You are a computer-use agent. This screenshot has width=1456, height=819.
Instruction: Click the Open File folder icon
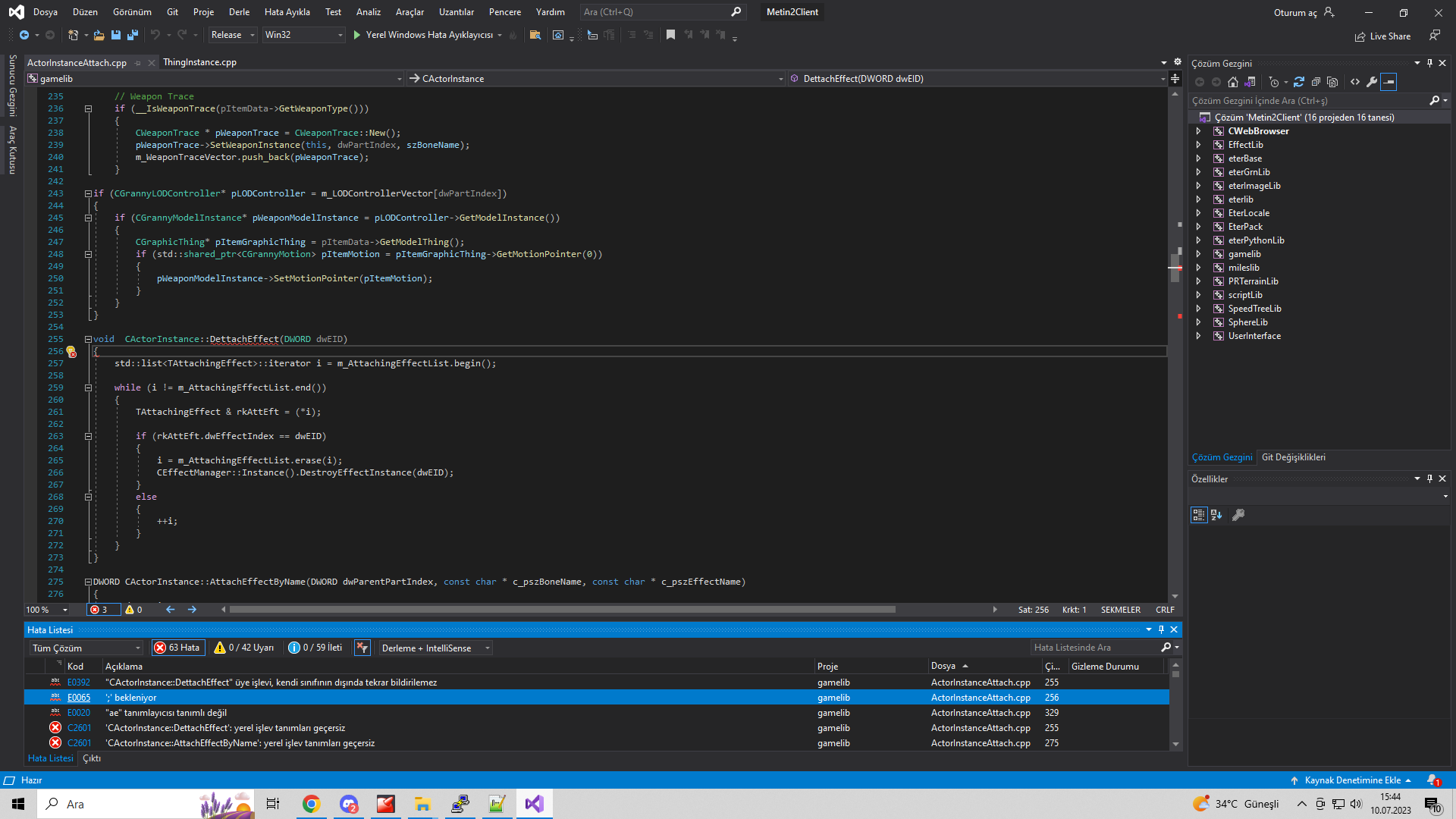99,35
